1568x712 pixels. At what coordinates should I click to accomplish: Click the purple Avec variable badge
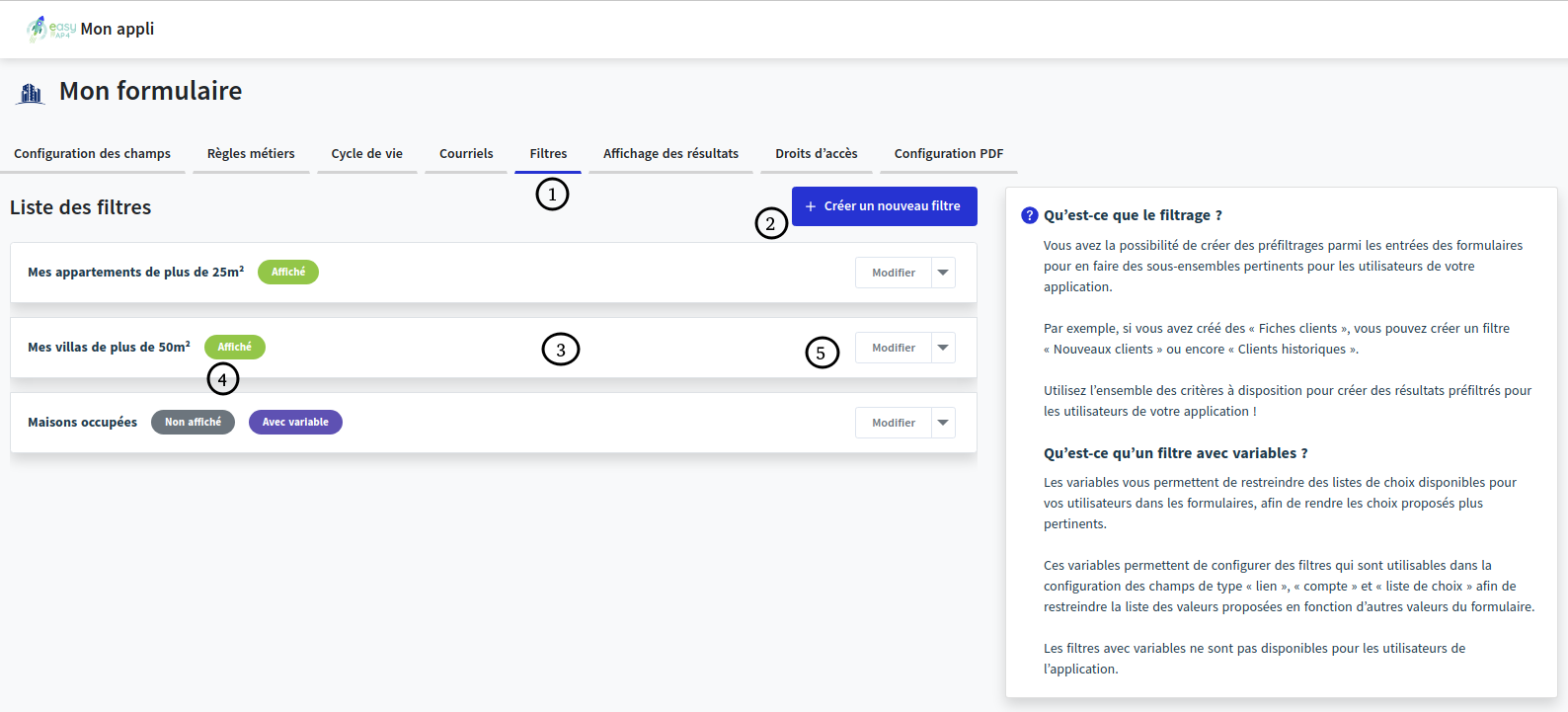(295, 423)
